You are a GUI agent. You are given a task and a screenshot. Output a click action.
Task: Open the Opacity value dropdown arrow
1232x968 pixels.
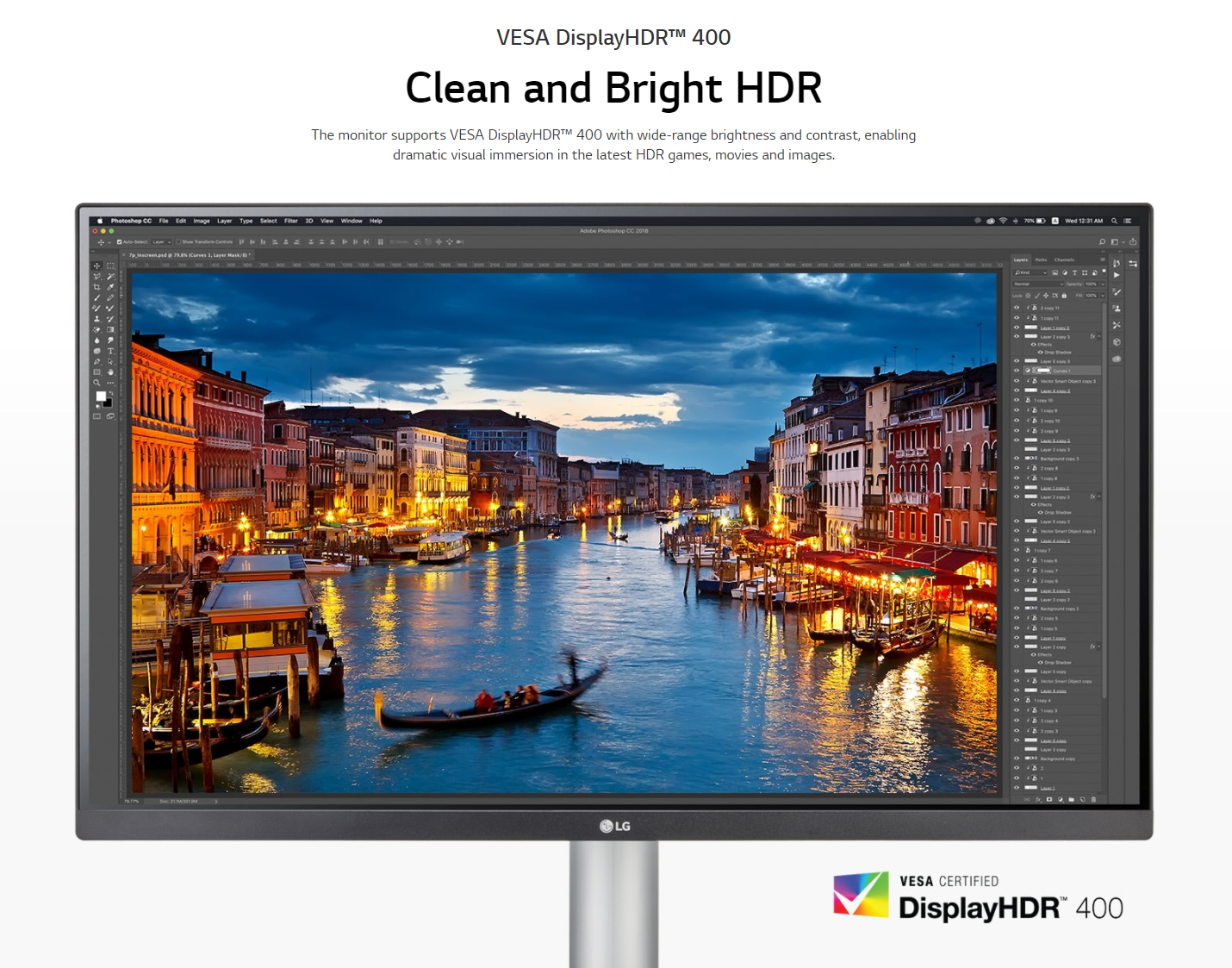pyautogui.click(x=1102, y=284)
